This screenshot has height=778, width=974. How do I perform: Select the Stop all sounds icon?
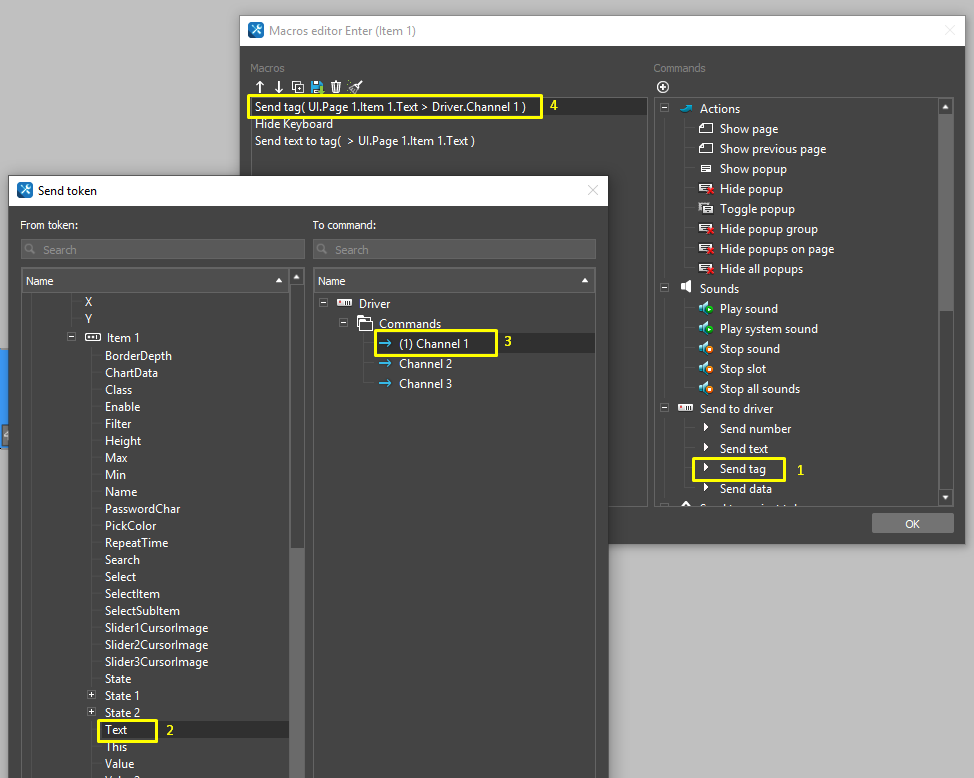pos(706,388)
